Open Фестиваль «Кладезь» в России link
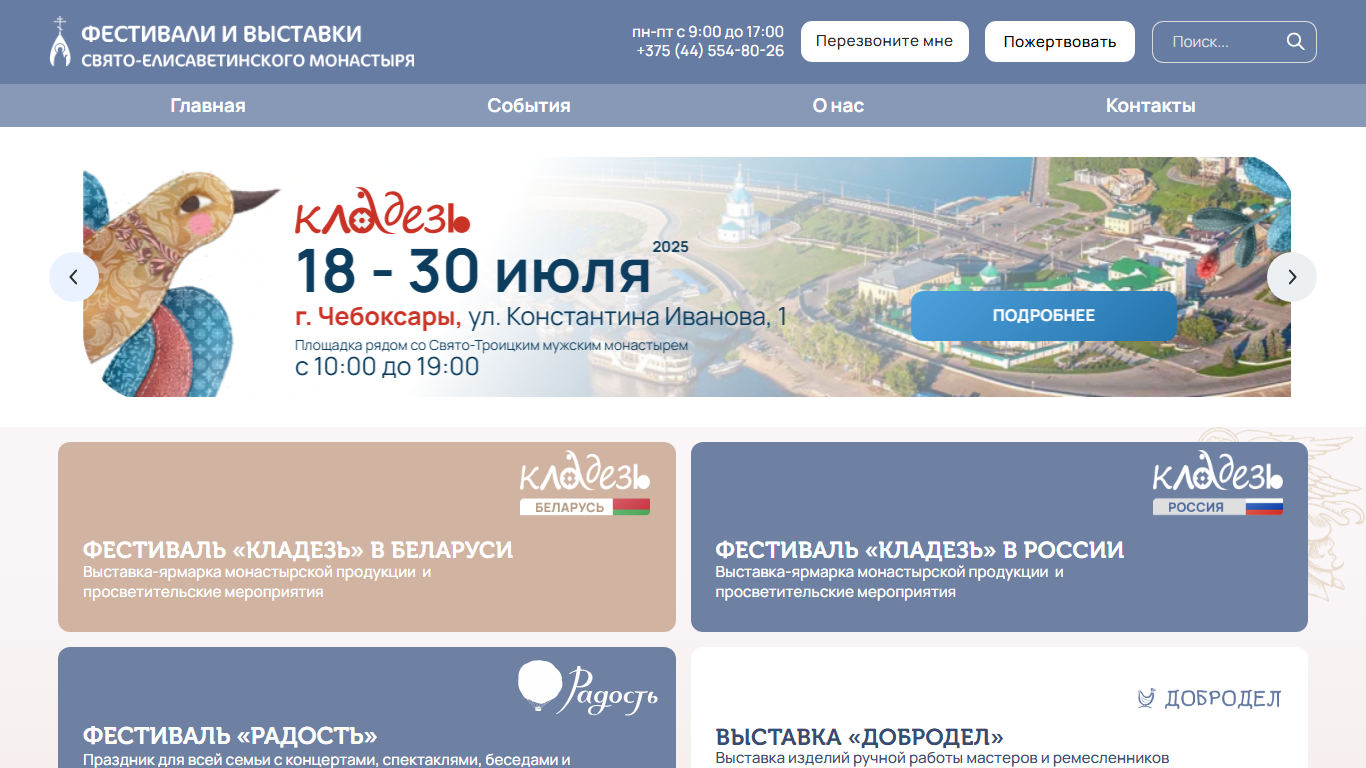This screenshot has height=768, width=1366. 920,550
